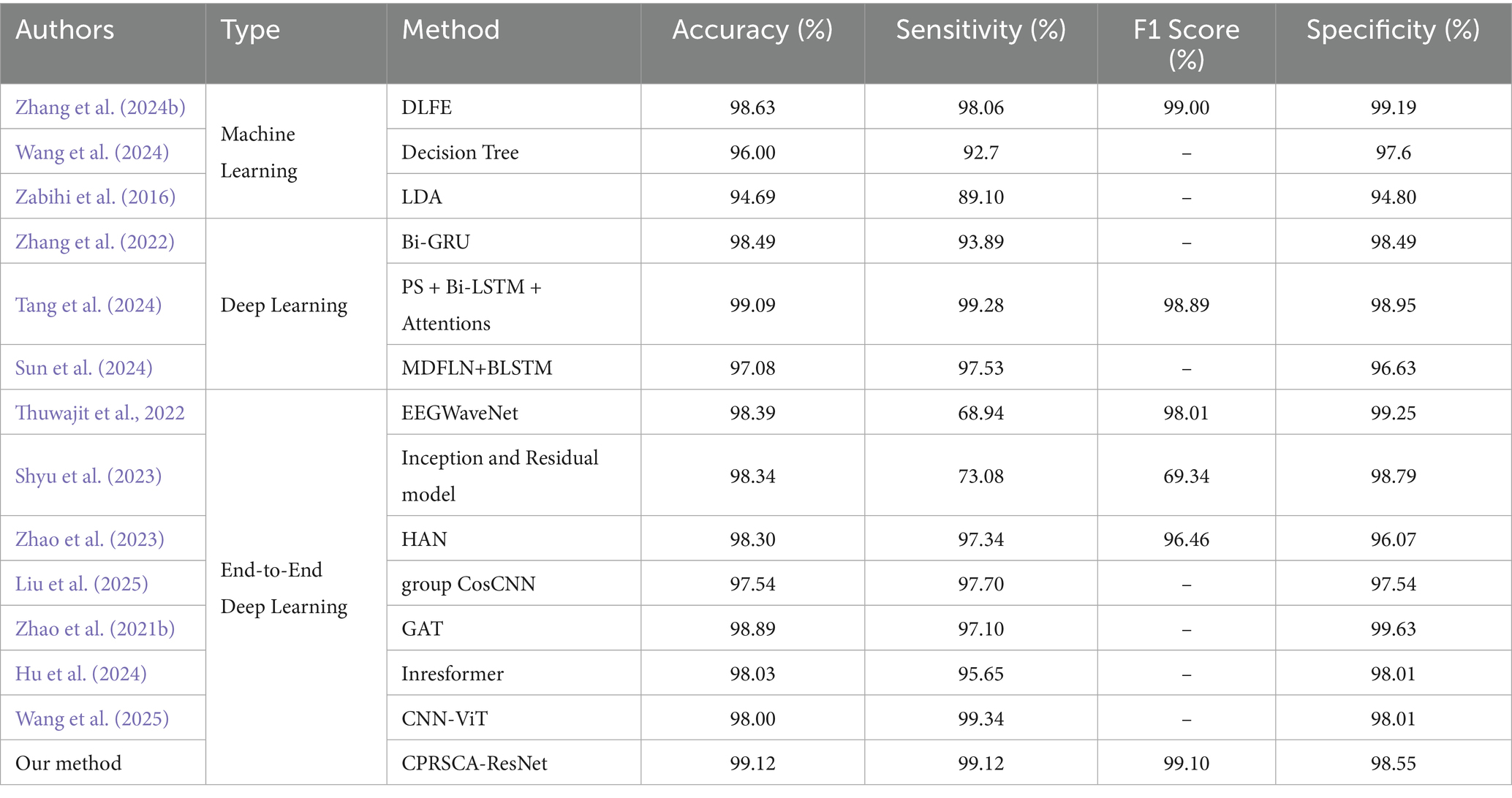Click the End-to-End Deep Learning type cell
The image size is (1512, 798).
pos(284,588)
